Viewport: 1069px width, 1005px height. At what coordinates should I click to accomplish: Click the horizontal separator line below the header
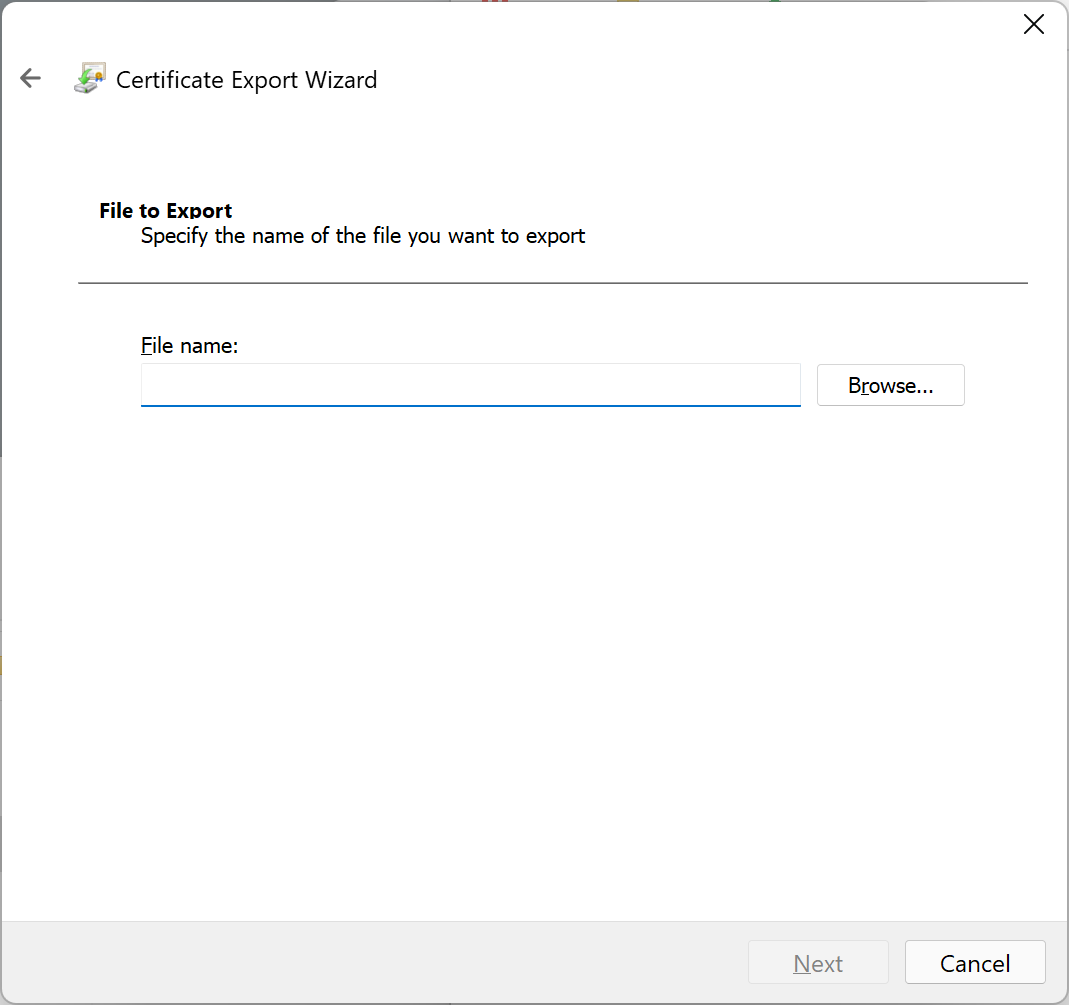(x=553, y=283)
